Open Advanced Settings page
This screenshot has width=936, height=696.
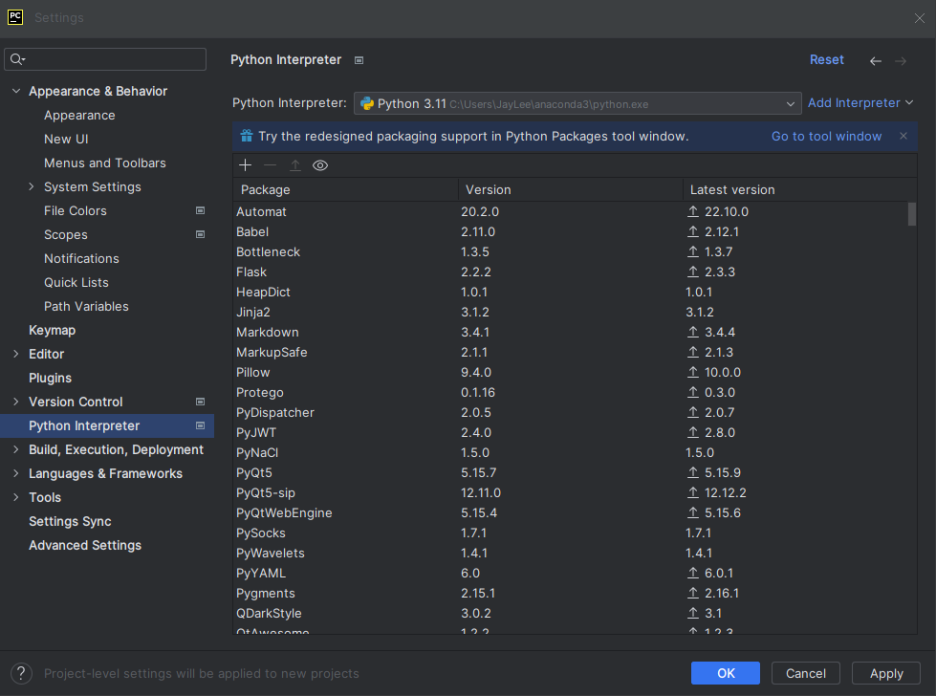pos(85,545)
